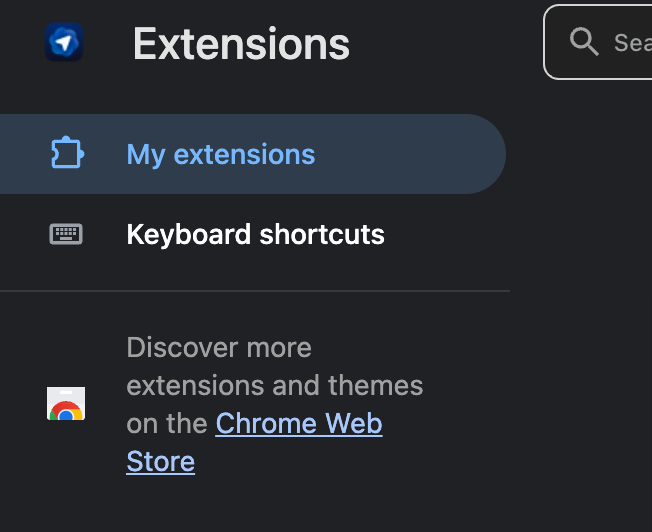Click the "on the" text before the store link
652x532 pixels.
(x=168, y=424)
